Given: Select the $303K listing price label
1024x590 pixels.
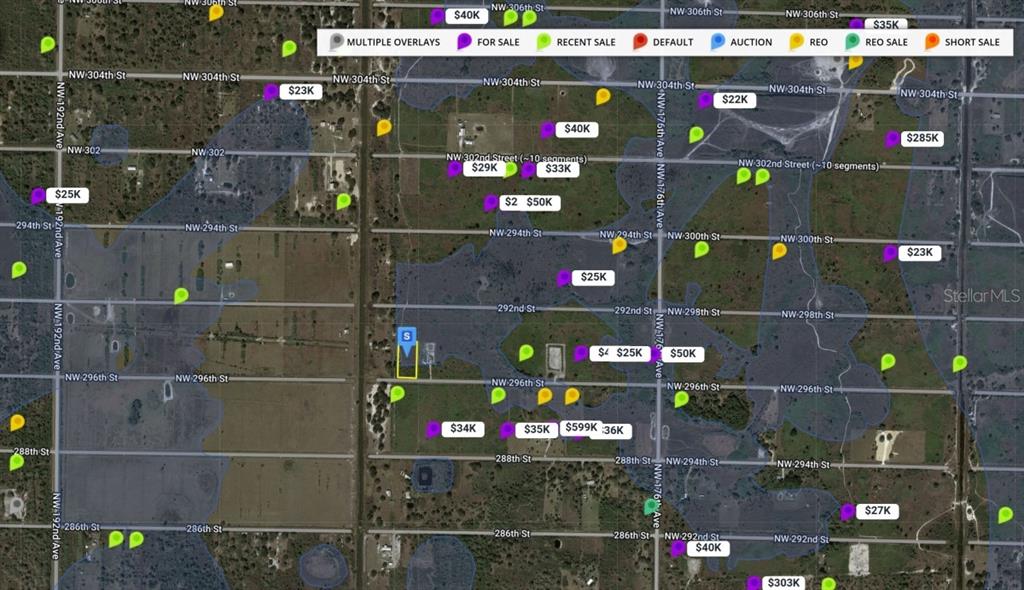Looking at the screenshot, I should pos(782,583).
